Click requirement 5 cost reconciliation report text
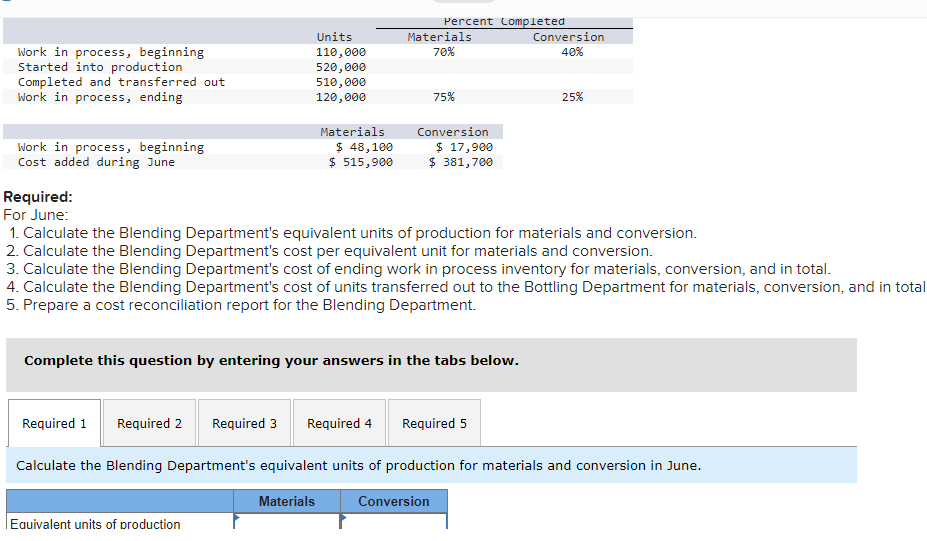 pyautogui.click(x=241, y=305)
